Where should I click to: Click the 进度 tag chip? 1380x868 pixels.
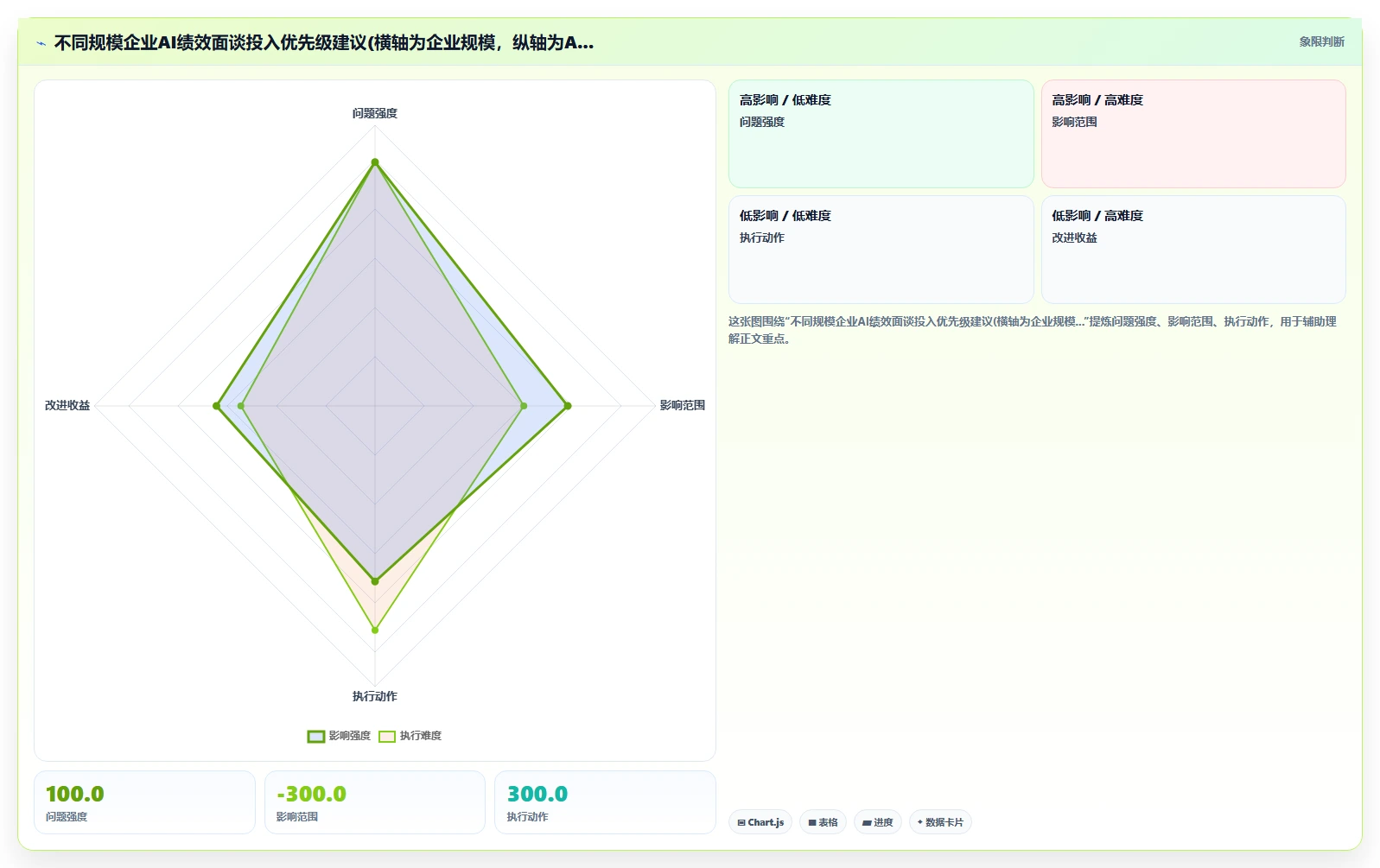click(x=878, y=822)
